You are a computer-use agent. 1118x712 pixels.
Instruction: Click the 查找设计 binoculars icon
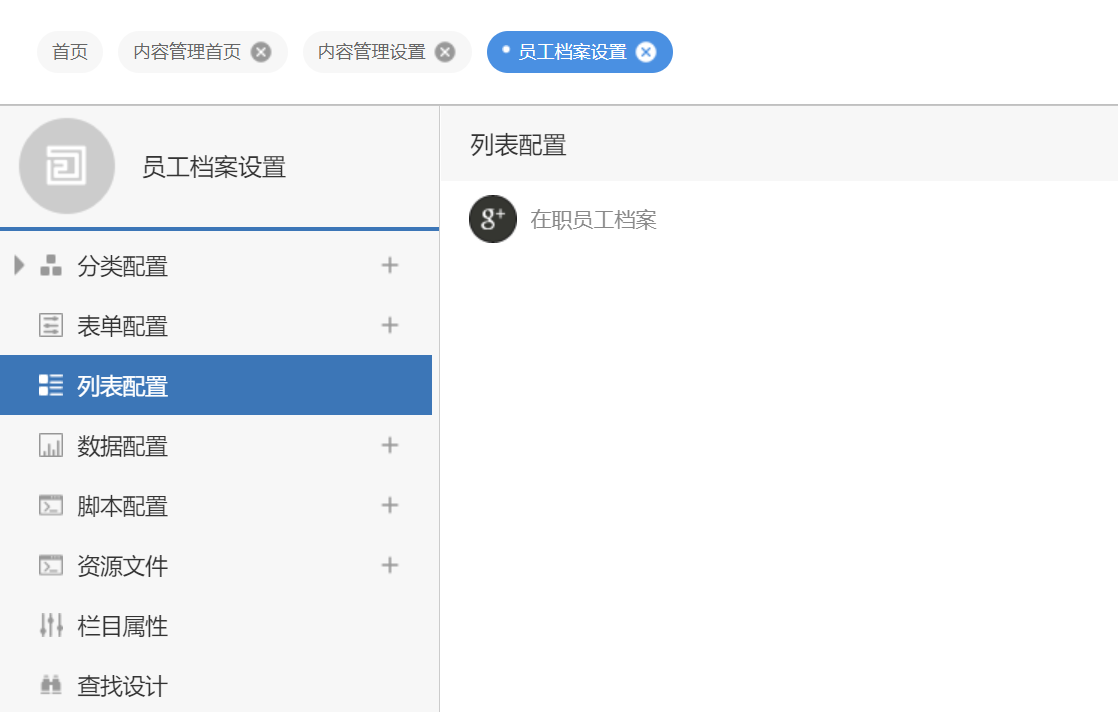coord(50,686)
